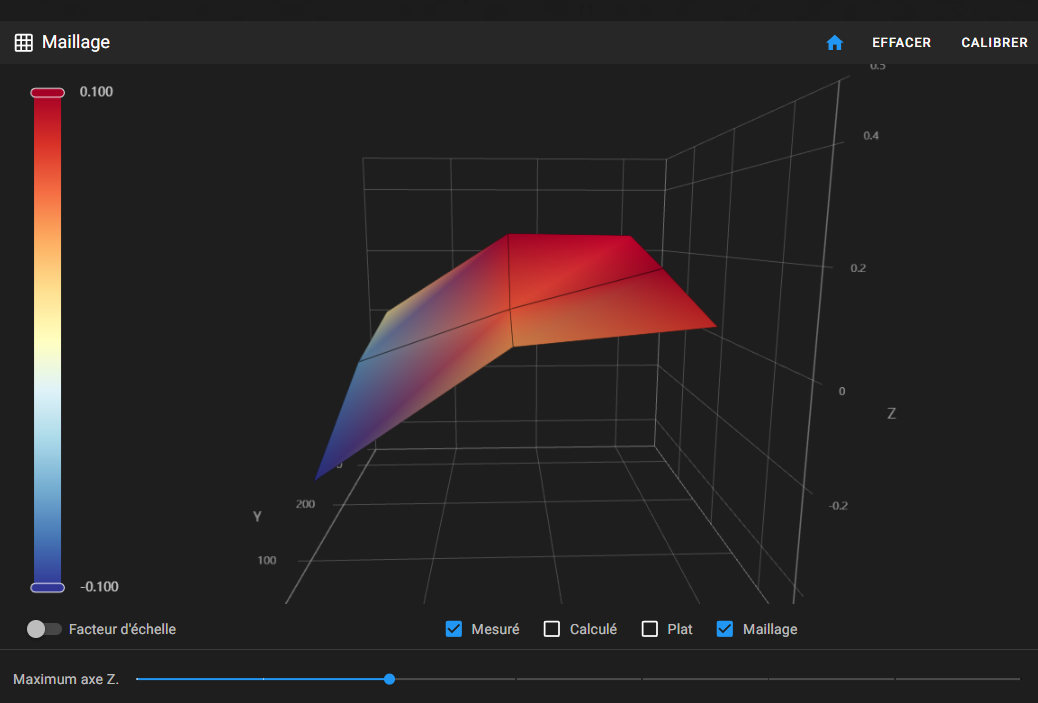Uncheck the Mesuré checkbox
The height and width of the screenshot is (703, 1038).
click(x=453, y=629)
